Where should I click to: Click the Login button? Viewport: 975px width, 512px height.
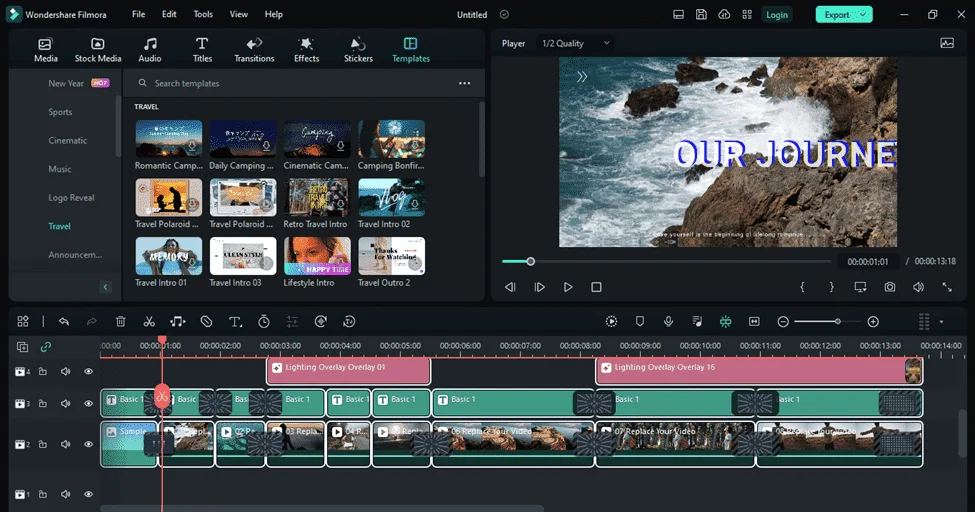pos(777,15)
